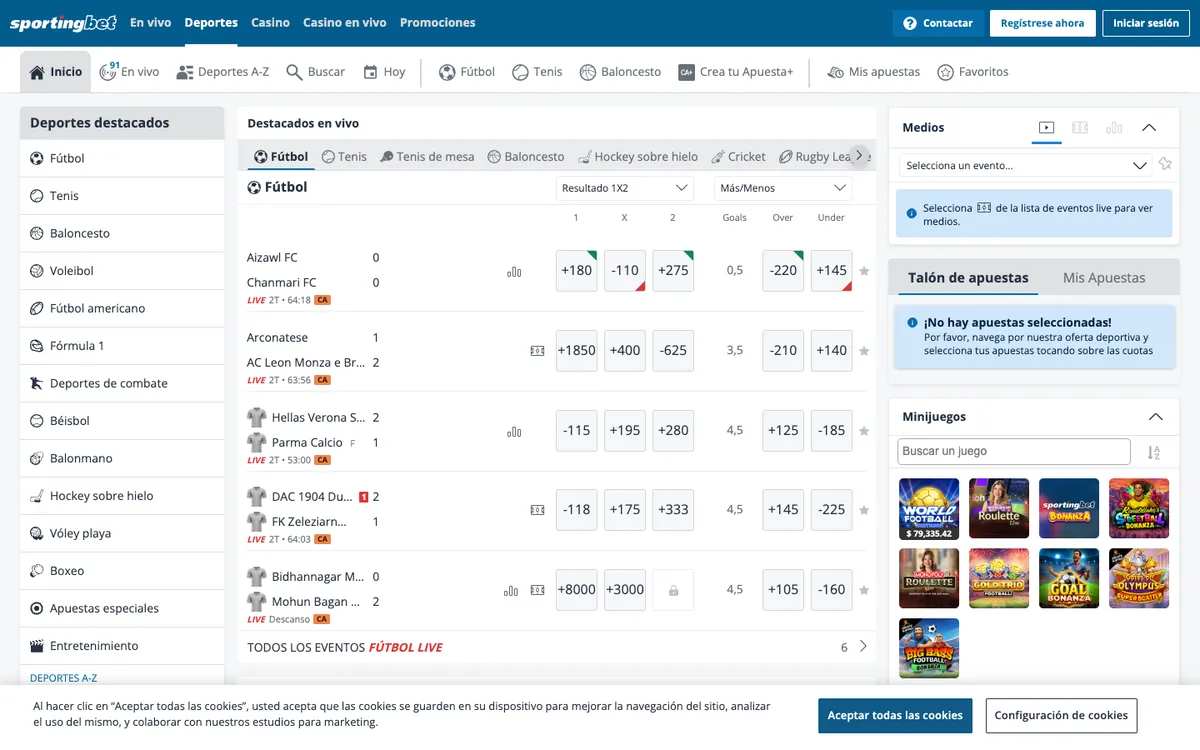Select +8000 odds for Bidhannagar

pyautogui.click(x=577, y=590)
